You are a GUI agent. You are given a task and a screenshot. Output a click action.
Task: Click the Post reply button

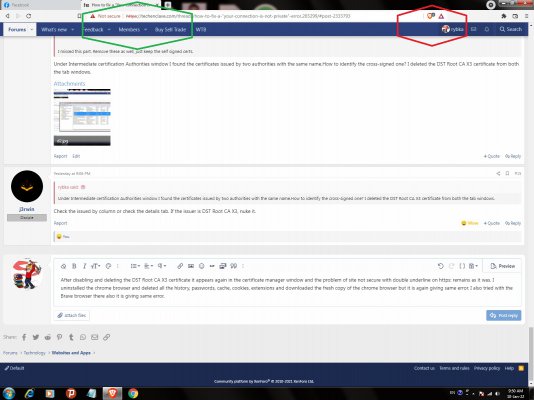(x=503, y=316)
